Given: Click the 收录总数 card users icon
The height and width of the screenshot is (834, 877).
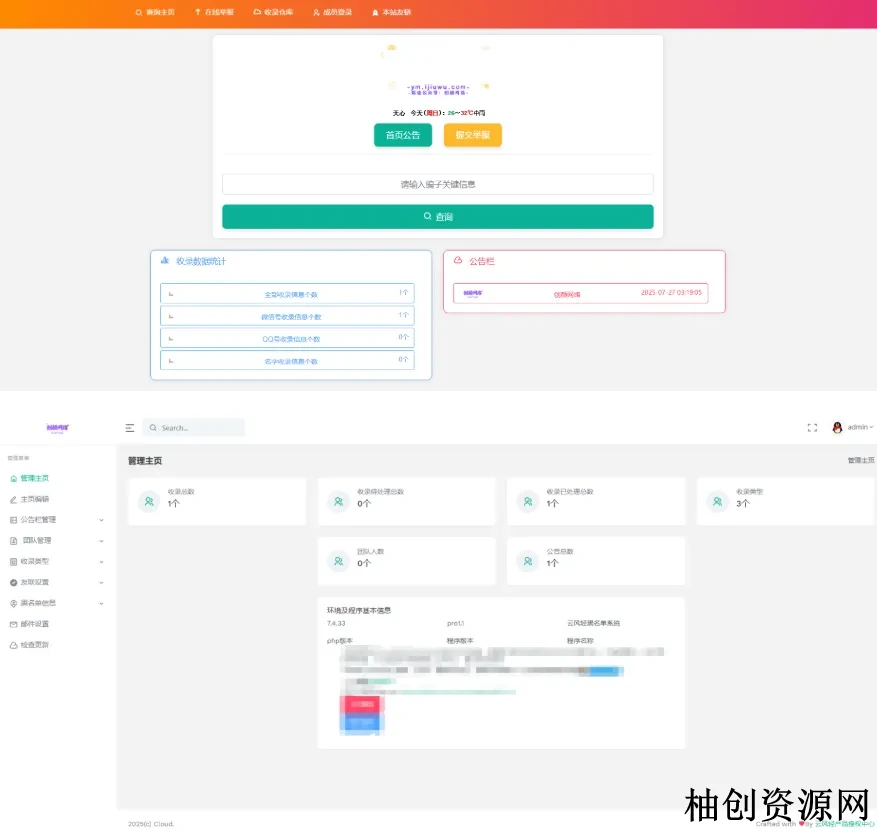Looking at the screenshot, I should point(149,502).
